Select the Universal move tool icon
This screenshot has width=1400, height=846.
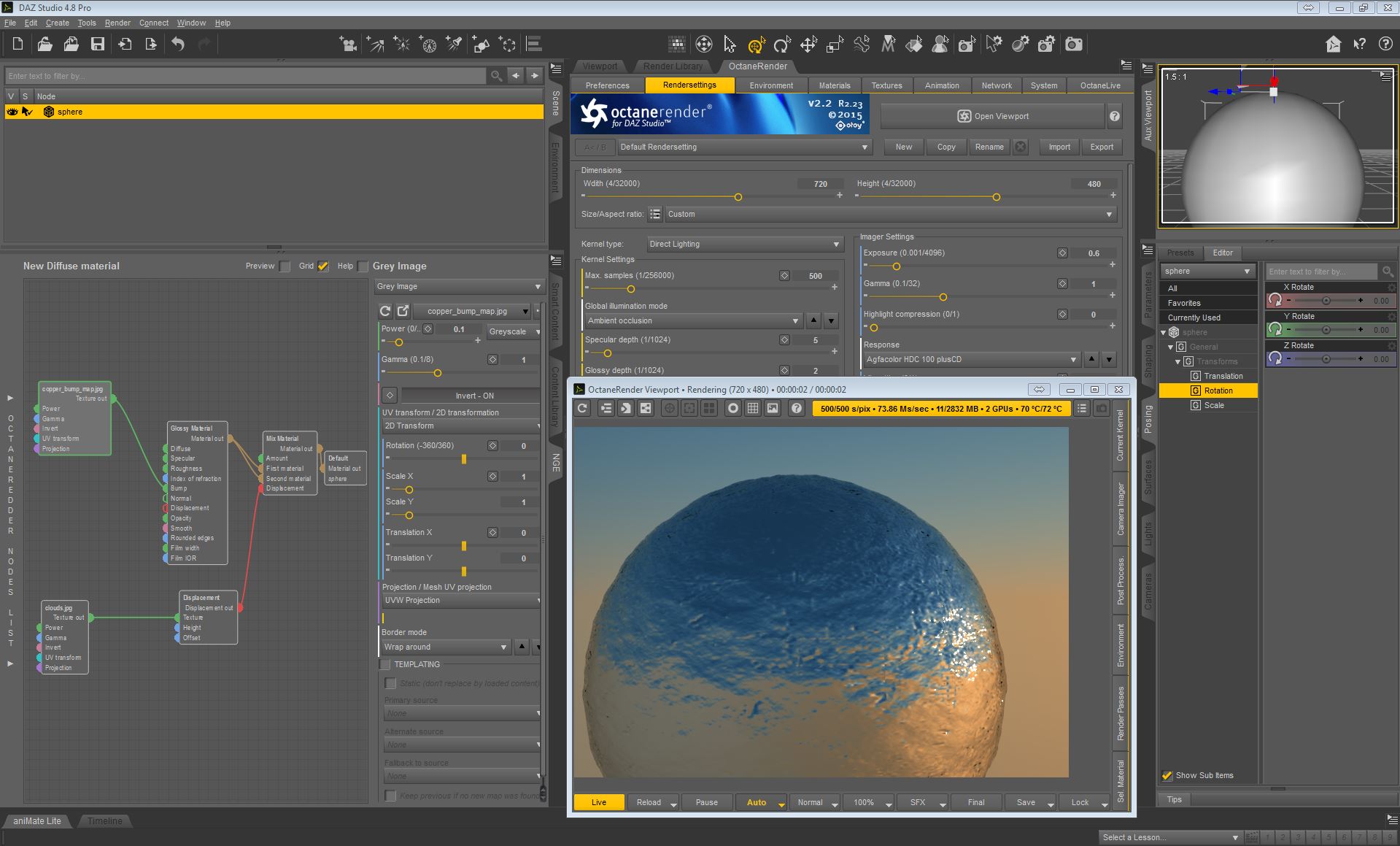pos(756,45)
